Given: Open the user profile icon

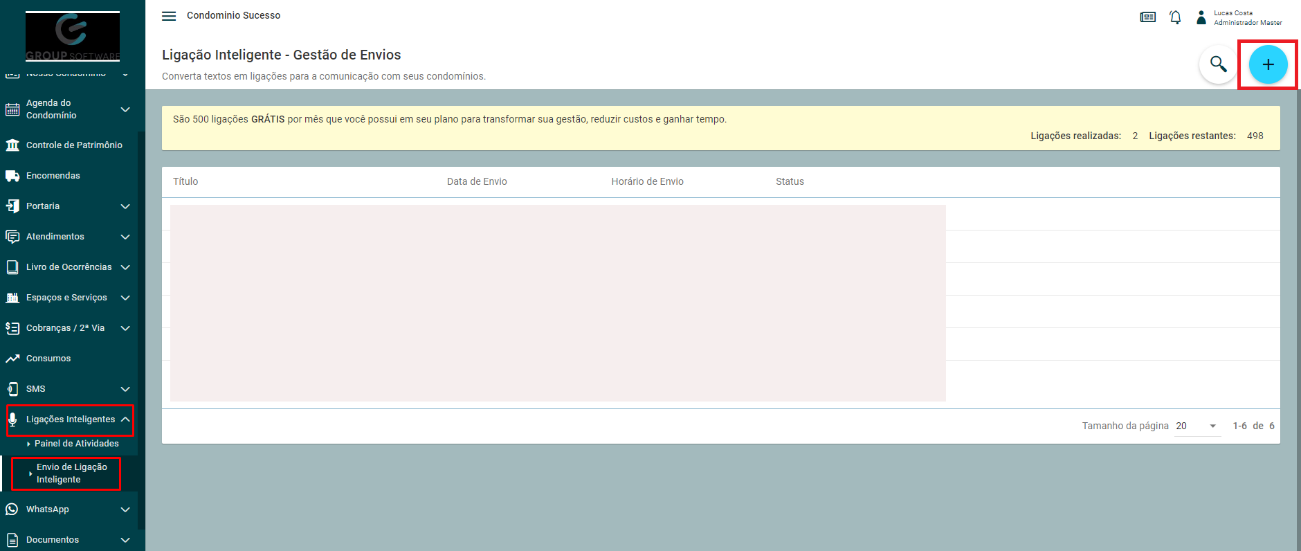Looking at the screenshot, I should pos(1201,17).
